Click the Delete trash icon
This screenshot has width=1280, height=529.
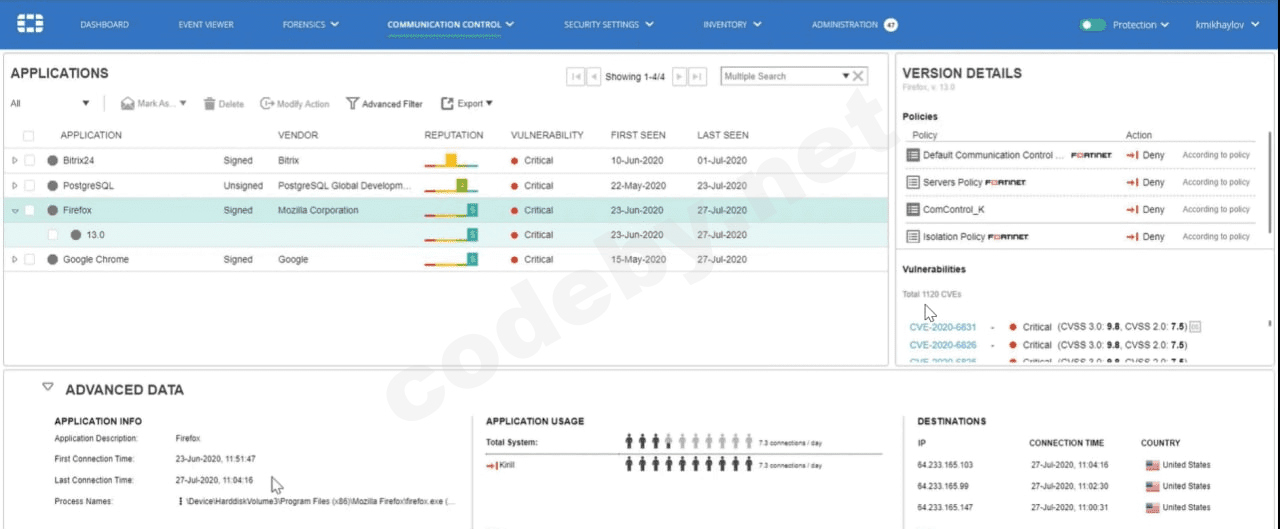(x=209, y=104)
